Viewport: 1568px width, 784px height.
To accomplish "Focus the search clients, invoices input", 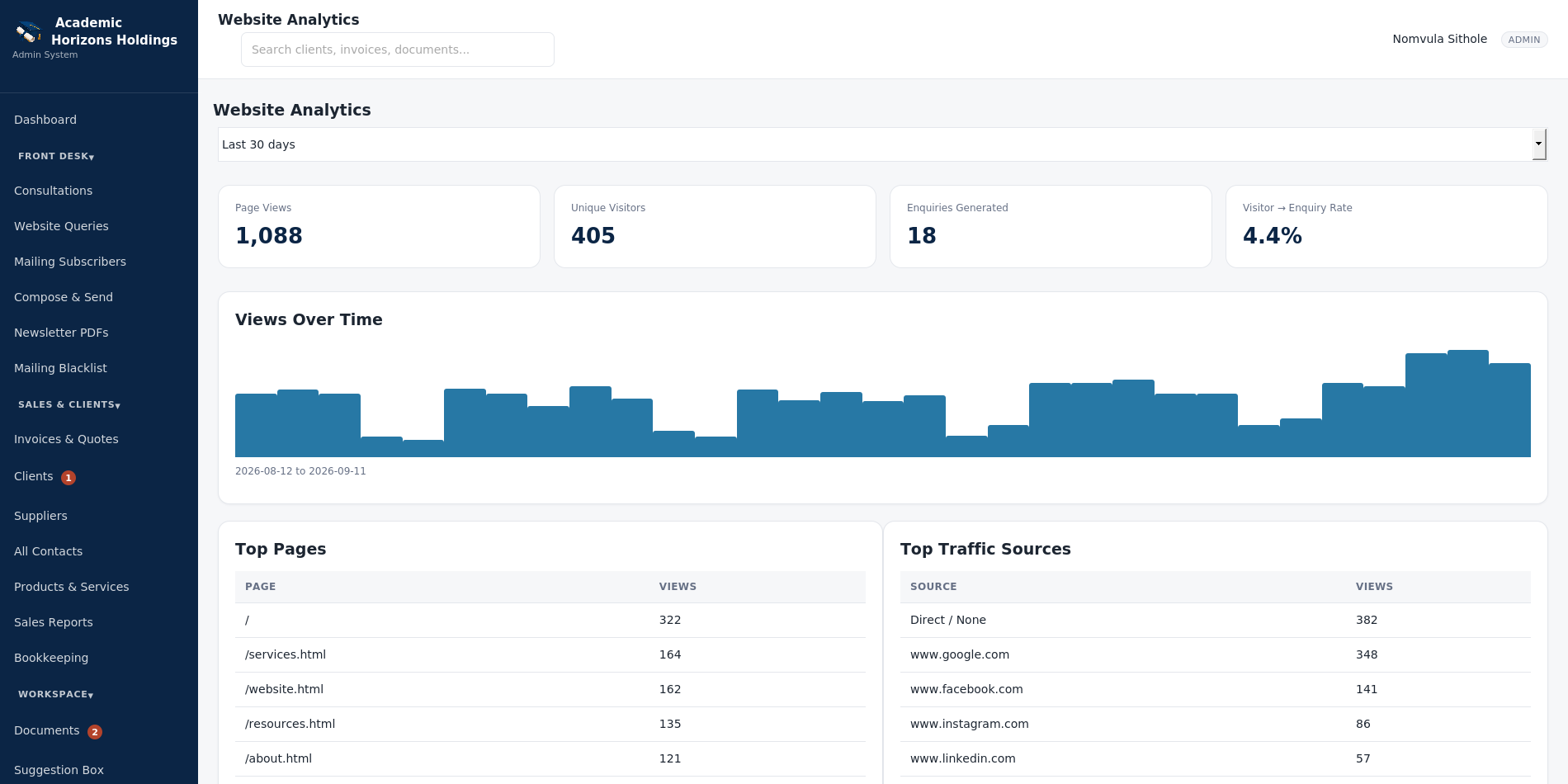I will tap(398, 50).
